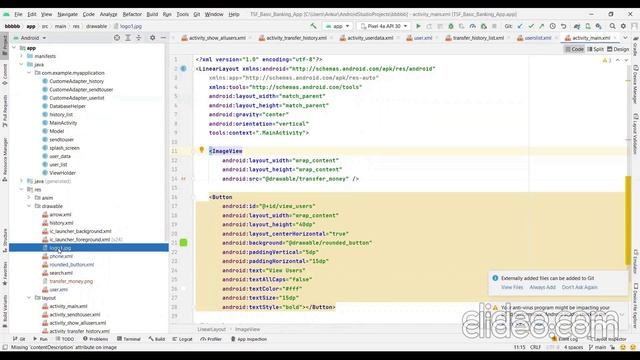Switch editor to Split view
Viewport: 640px width, 360px height.
click(596, 49)
